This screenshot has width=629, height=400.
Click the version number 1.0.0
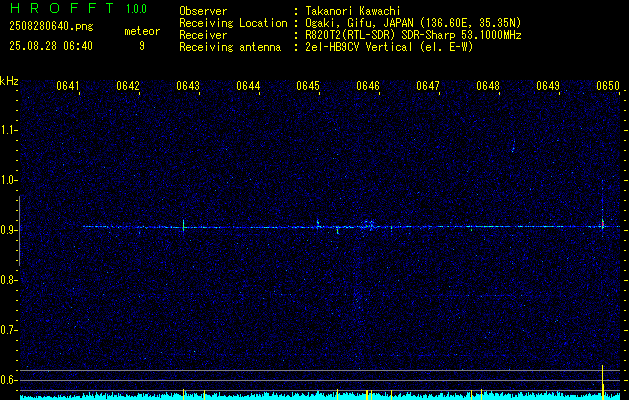click(x=136, y=9)
